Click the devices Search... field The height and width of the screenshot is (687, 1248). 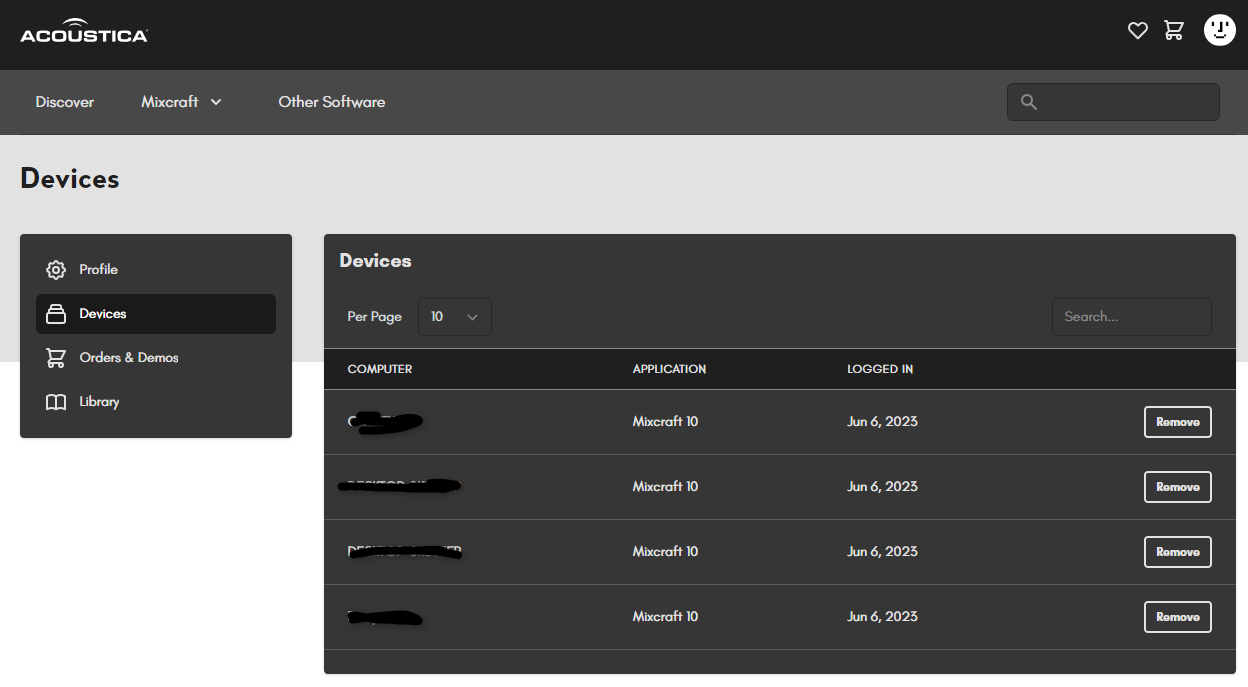[1132, 317]
